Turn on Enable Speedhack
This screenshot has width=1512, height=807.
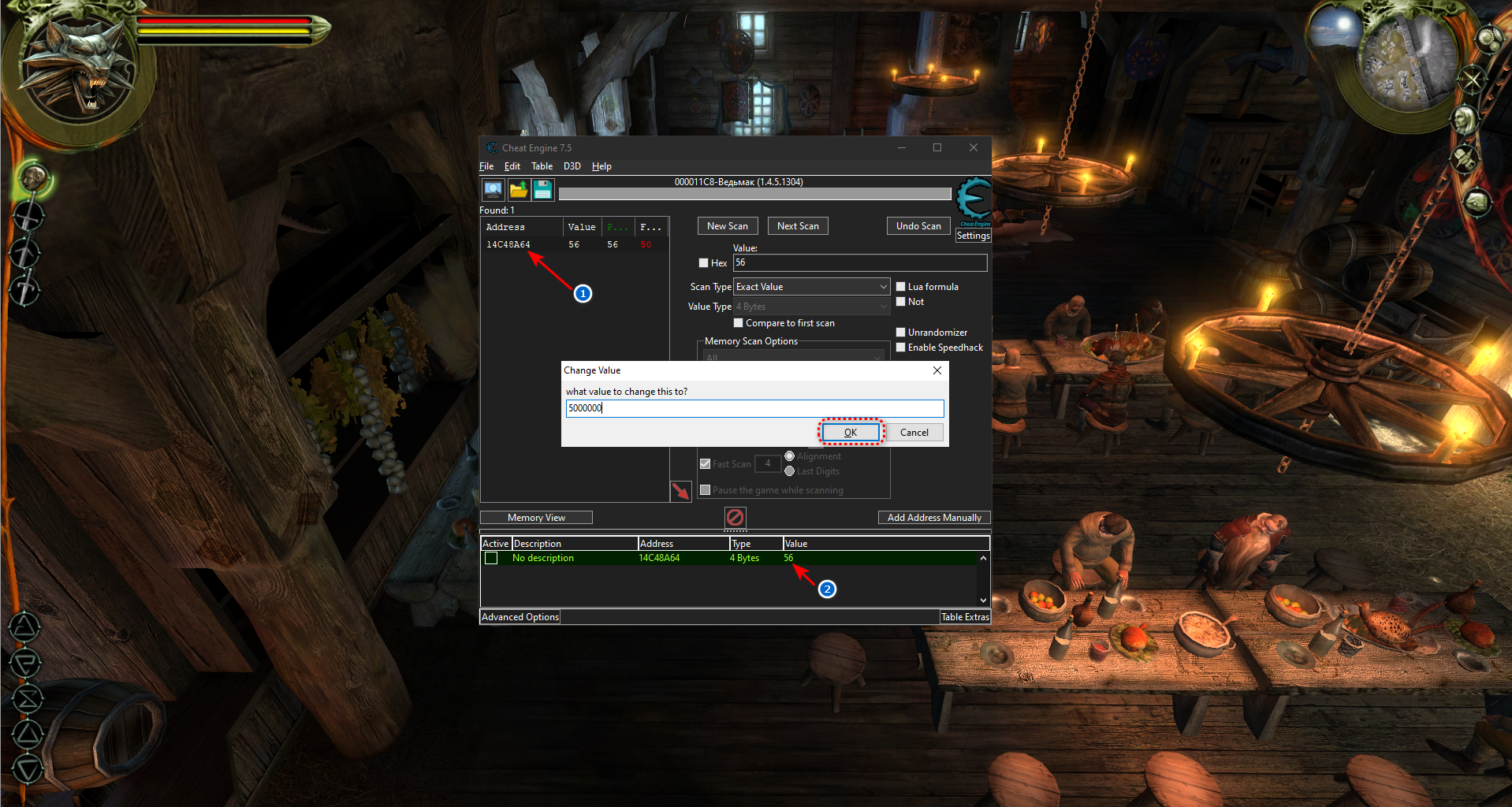[900, 348]
